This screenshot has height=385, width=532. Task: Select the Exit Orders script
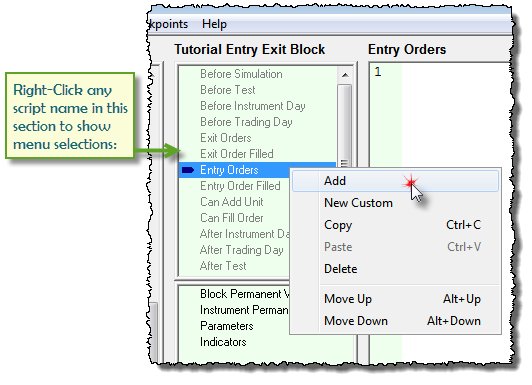tap(226, 138)
